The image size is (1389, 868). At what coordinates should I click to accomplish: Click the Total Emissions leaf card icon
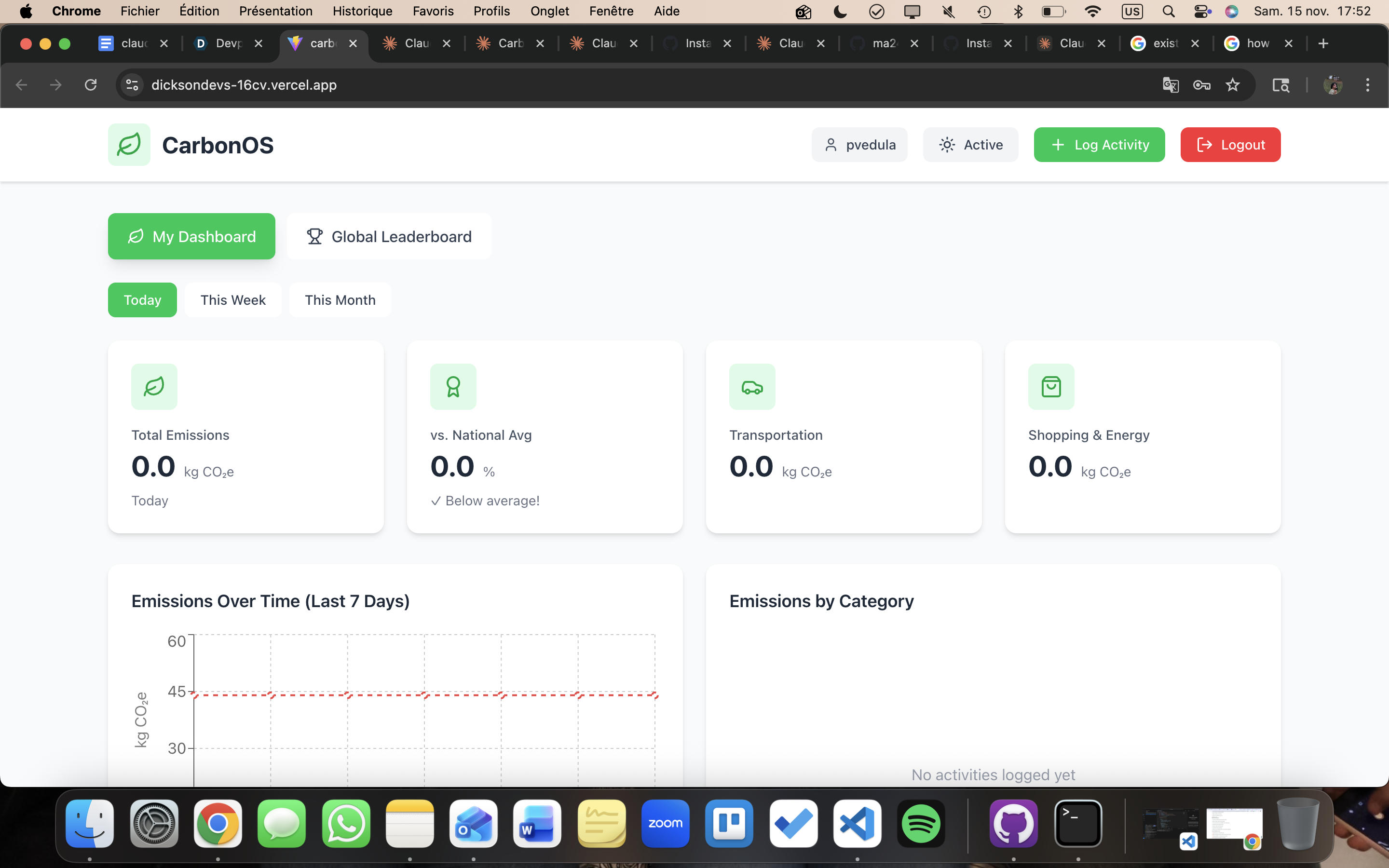(x=154, y=386)
